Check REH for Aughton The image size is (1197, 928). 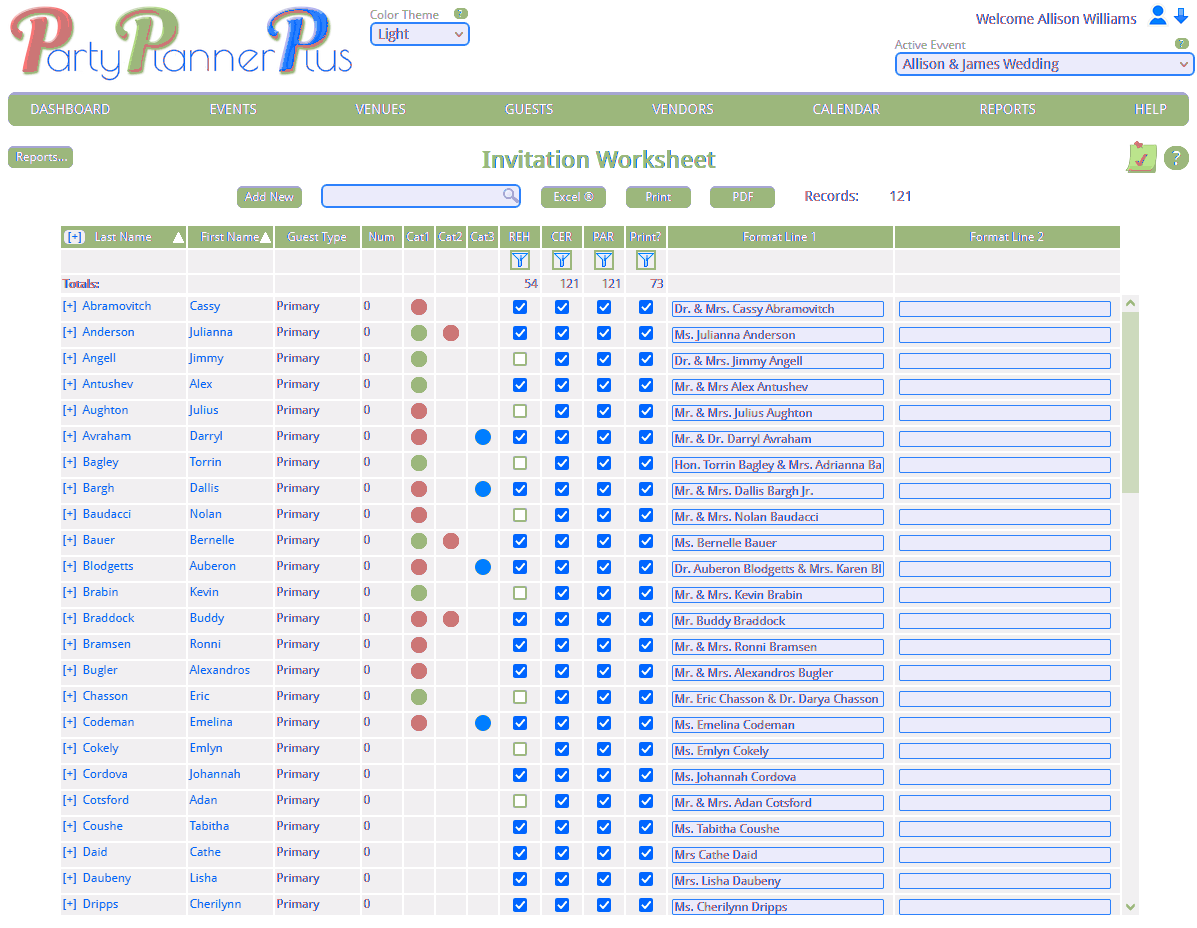click(x=520, y=411)
